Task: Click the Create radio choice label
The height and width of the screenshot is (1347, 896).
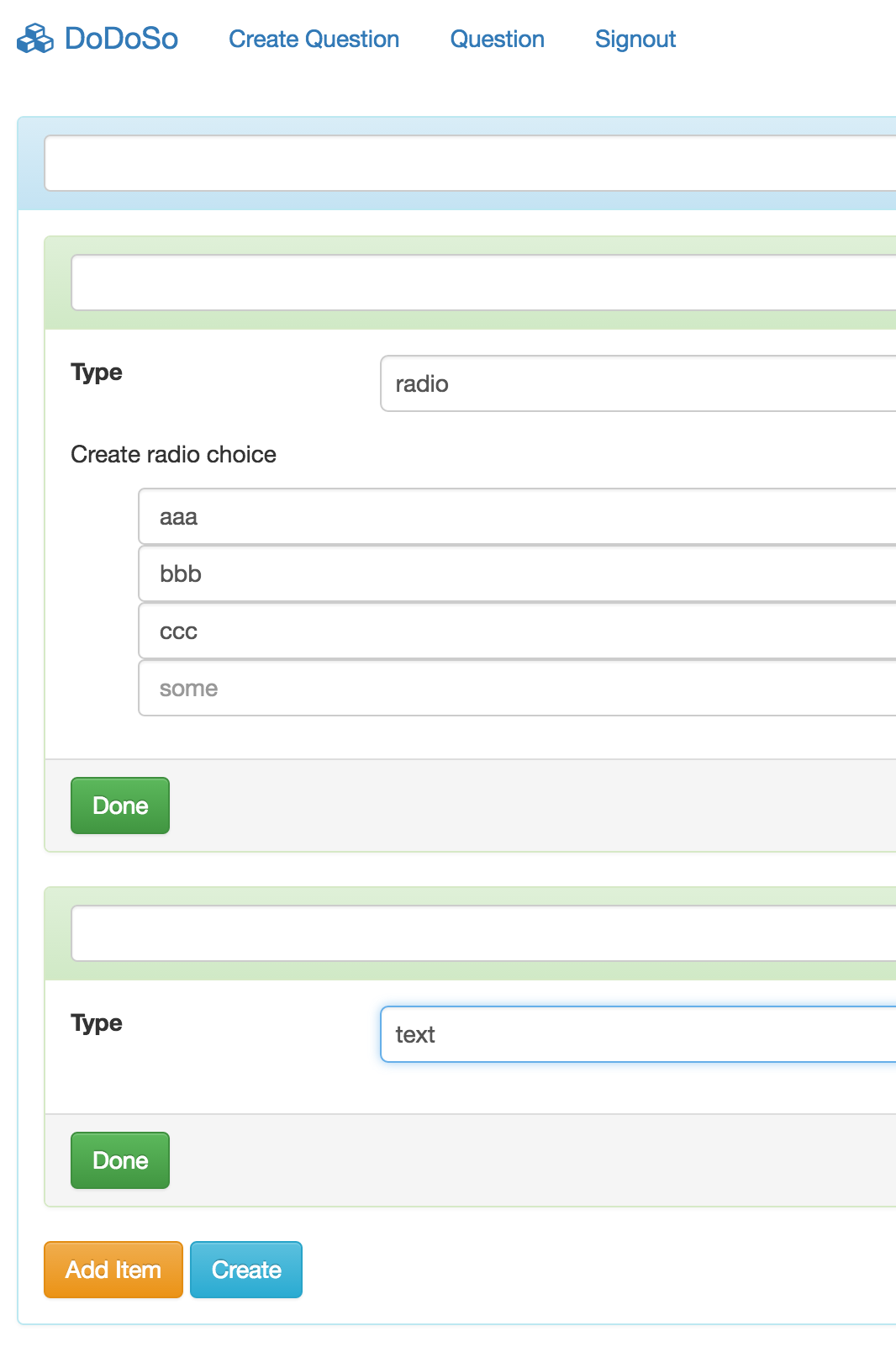Action: (x=174, y=454)
